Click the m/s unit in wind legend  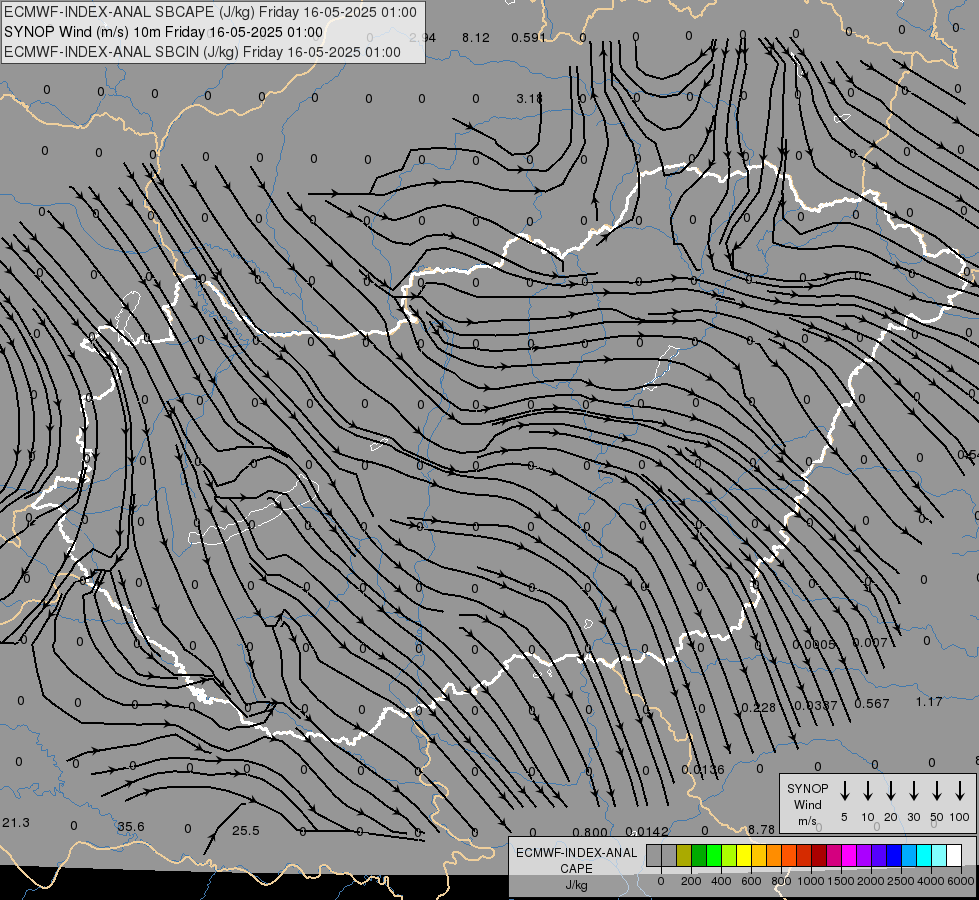pos(807,821)
